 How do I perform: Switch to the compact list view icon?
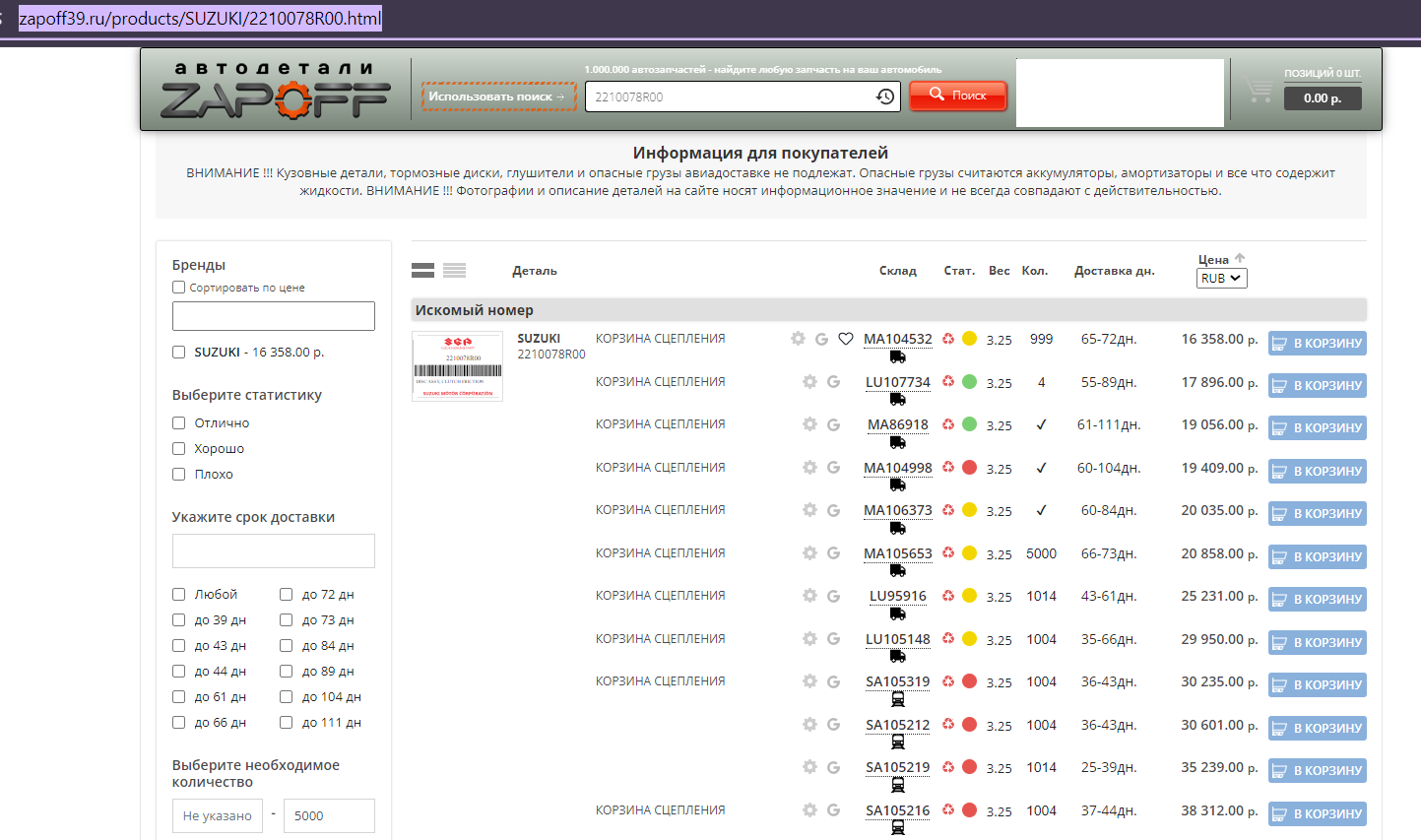coord(454,271)
